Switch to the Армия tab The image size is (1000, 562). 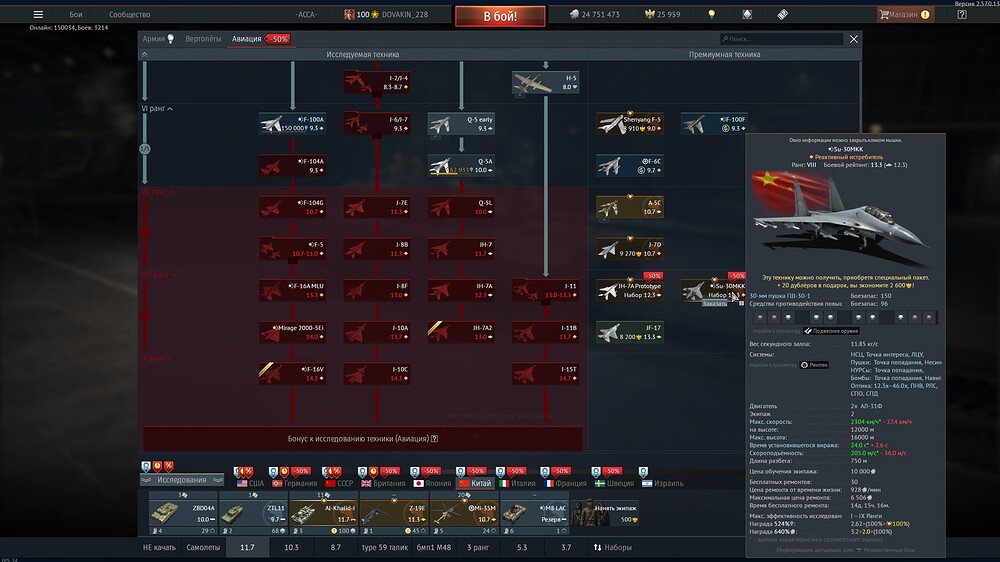tap(158, 39)
